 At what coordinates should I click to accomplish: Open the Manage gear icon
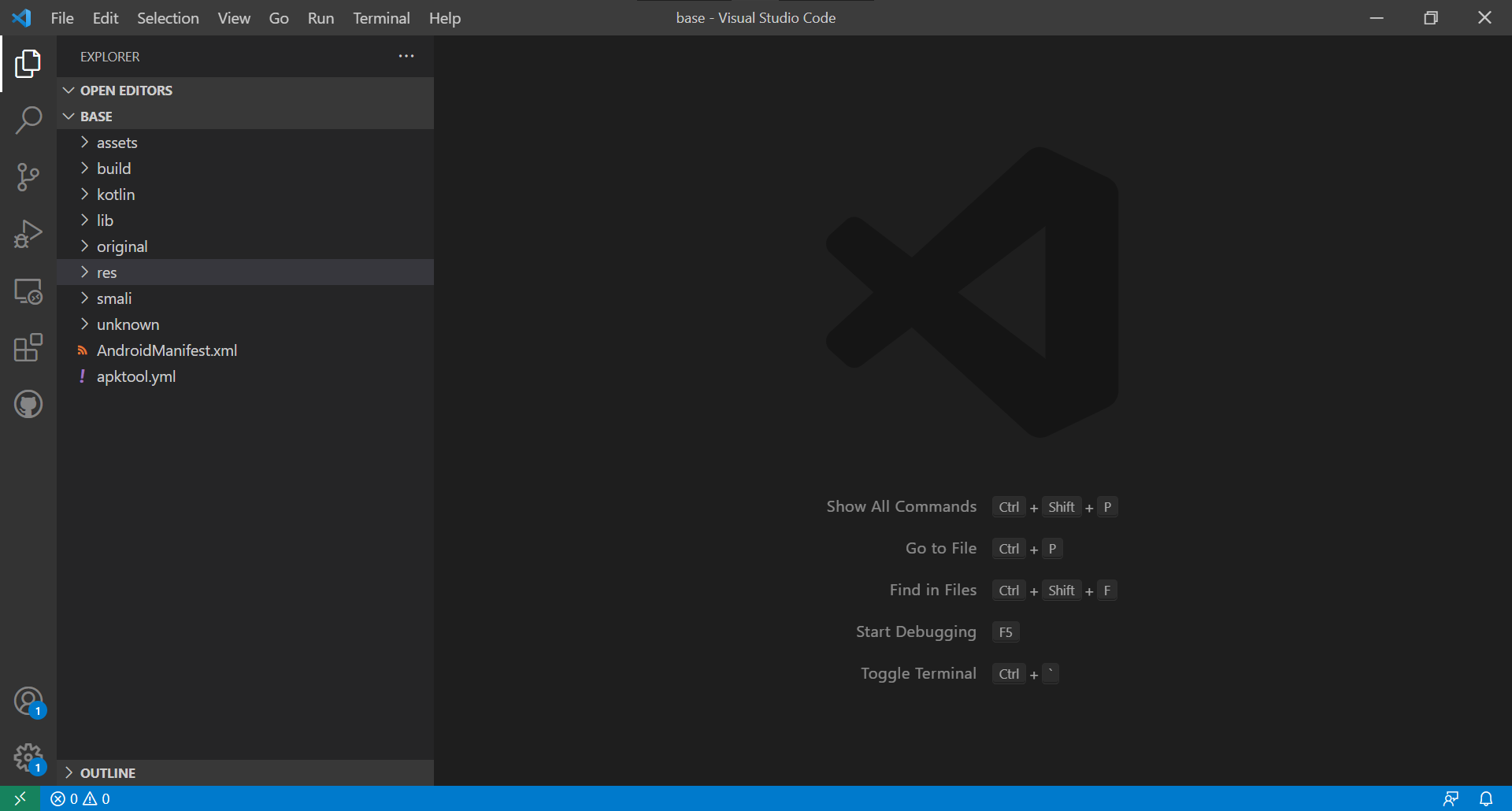(28, 758)
